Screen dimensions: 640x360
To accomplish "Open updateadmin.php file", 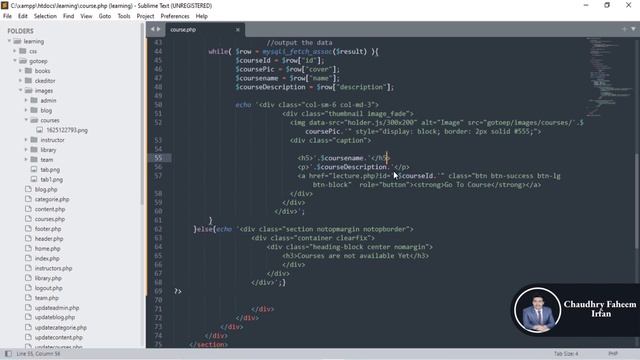I will pyautogui.click(x=57, y=308).
